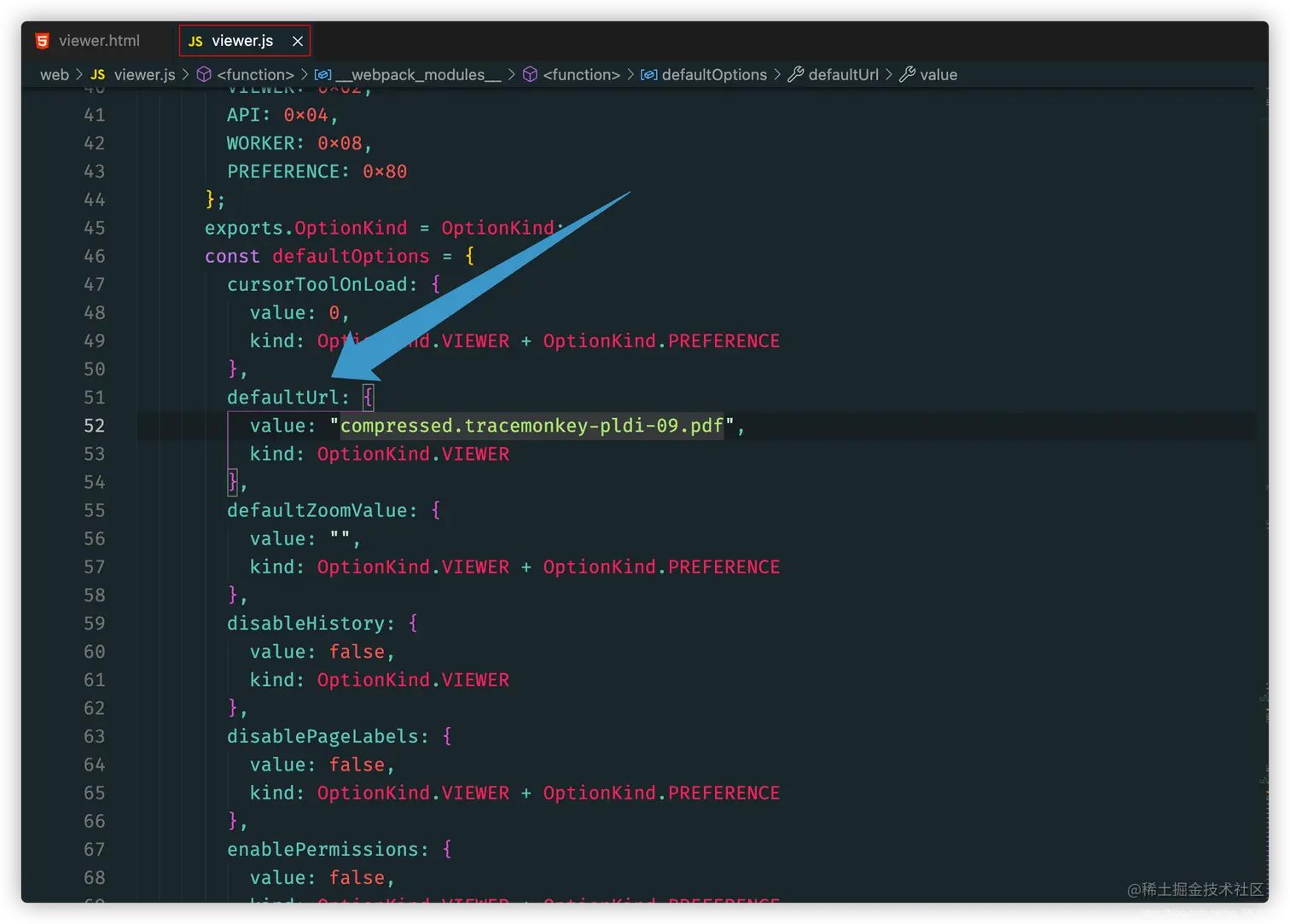Viewport: 1290px width, 924px height.
Task: Click line number 51 in the gutter
Action: point(95,398)
